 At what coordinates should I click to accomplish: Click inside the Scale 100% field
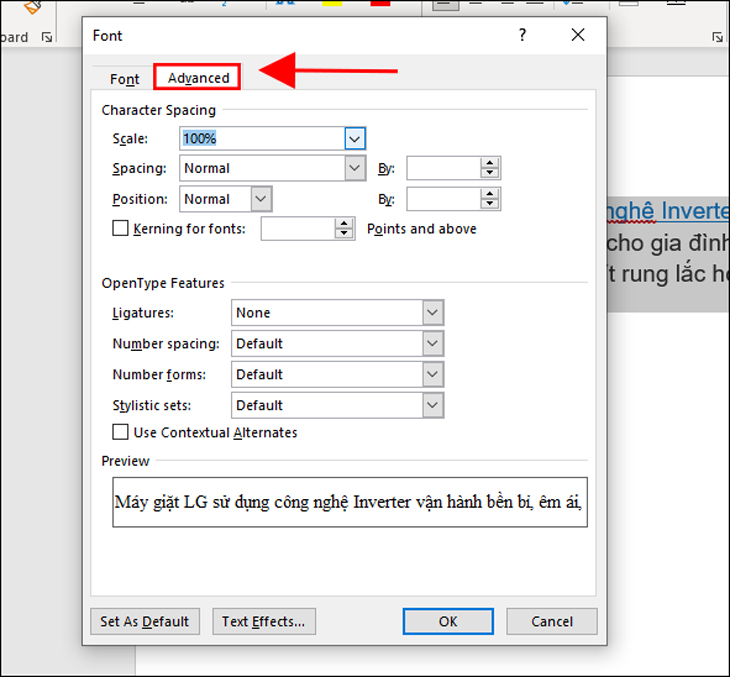[260, 138]
